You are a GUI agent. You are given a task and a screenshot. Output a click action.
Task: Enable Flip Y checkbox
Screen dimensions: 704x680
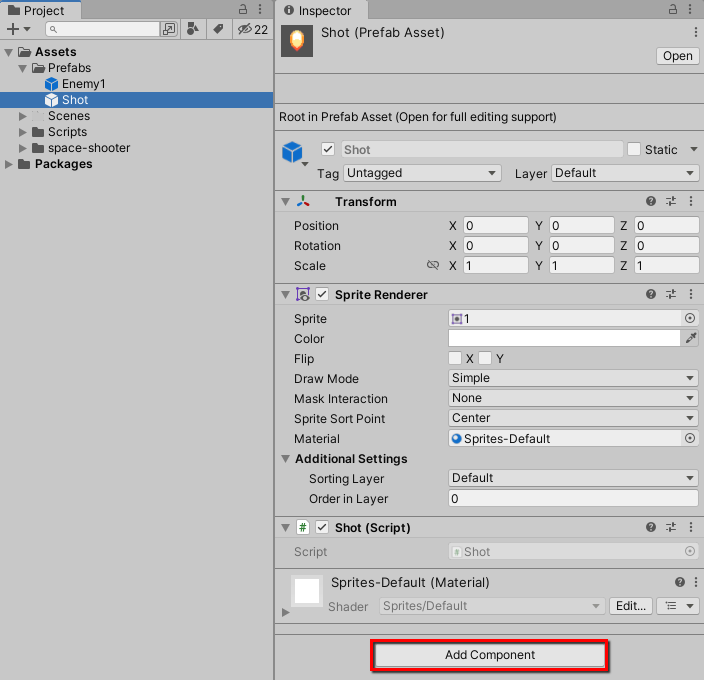(485, 358)
